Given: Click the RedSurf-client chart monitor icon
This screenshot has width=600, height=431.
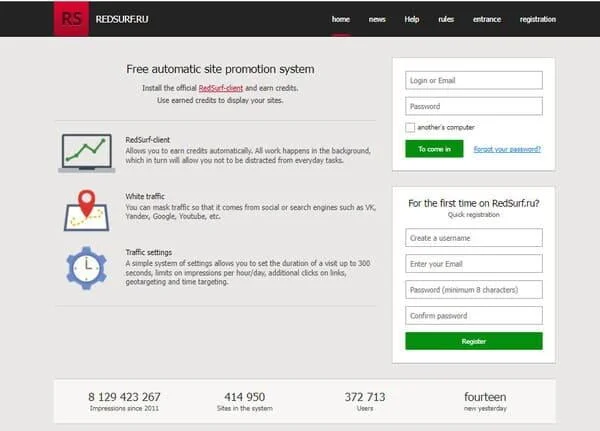Looking at the screenshot, I should 87,153.
